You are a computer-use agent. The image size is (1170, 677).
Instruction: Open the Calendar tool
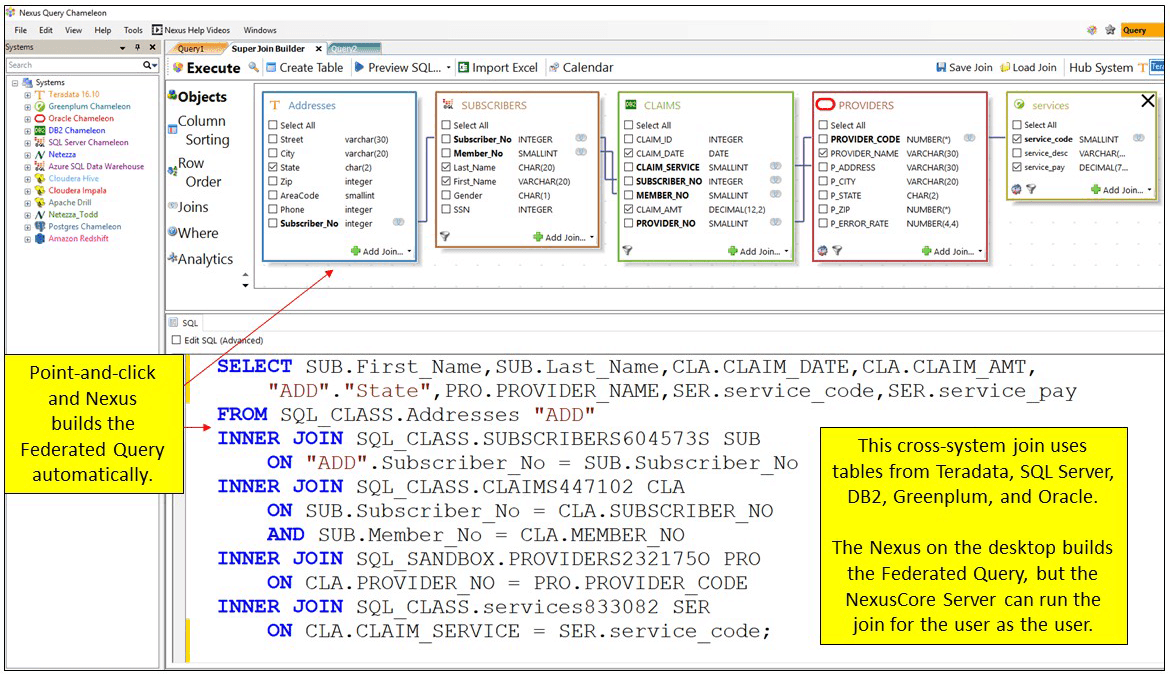[580, 68]
